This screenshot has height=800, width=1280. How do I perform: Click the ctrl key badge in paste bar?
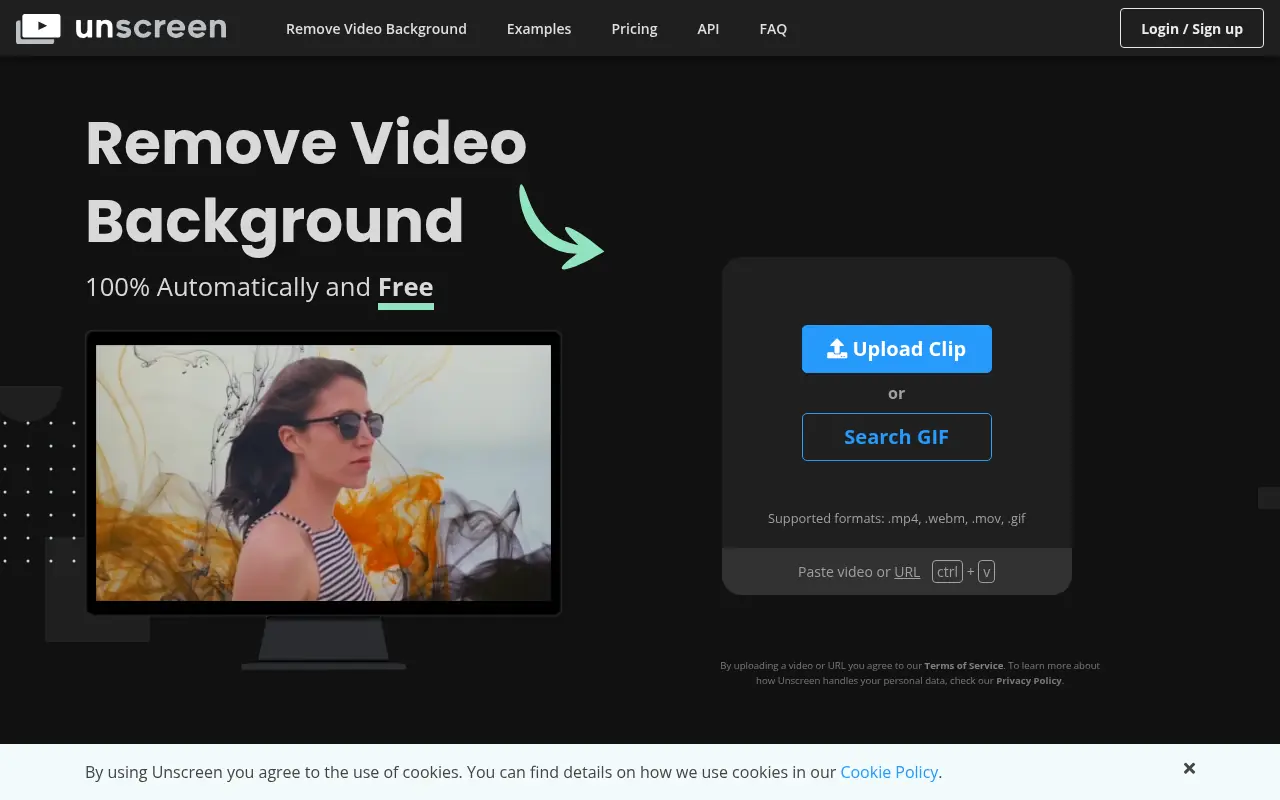(946, 571)
